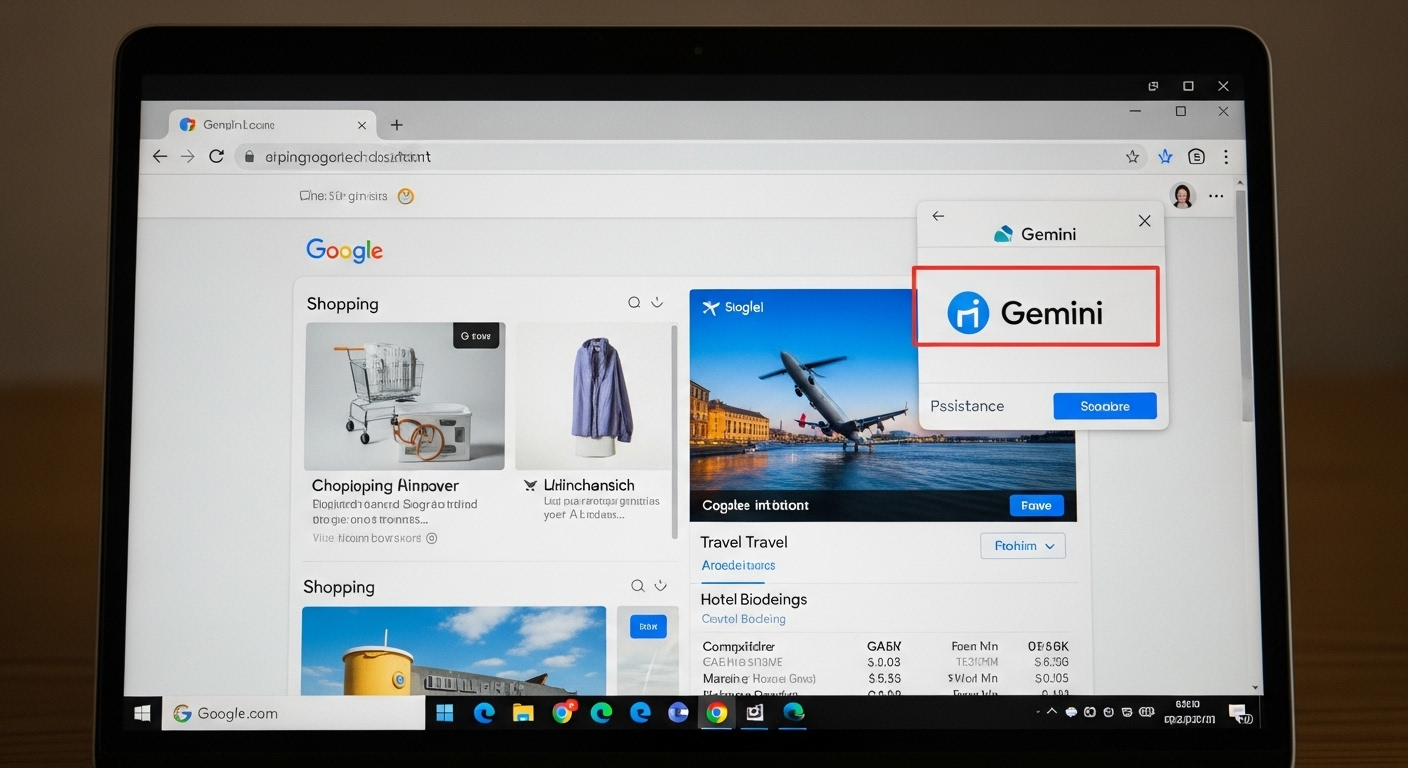This screenshot has width=1408, height=768.
Task: Open the horizontal three-dot menu beside the avatar
Action: 1216,196
